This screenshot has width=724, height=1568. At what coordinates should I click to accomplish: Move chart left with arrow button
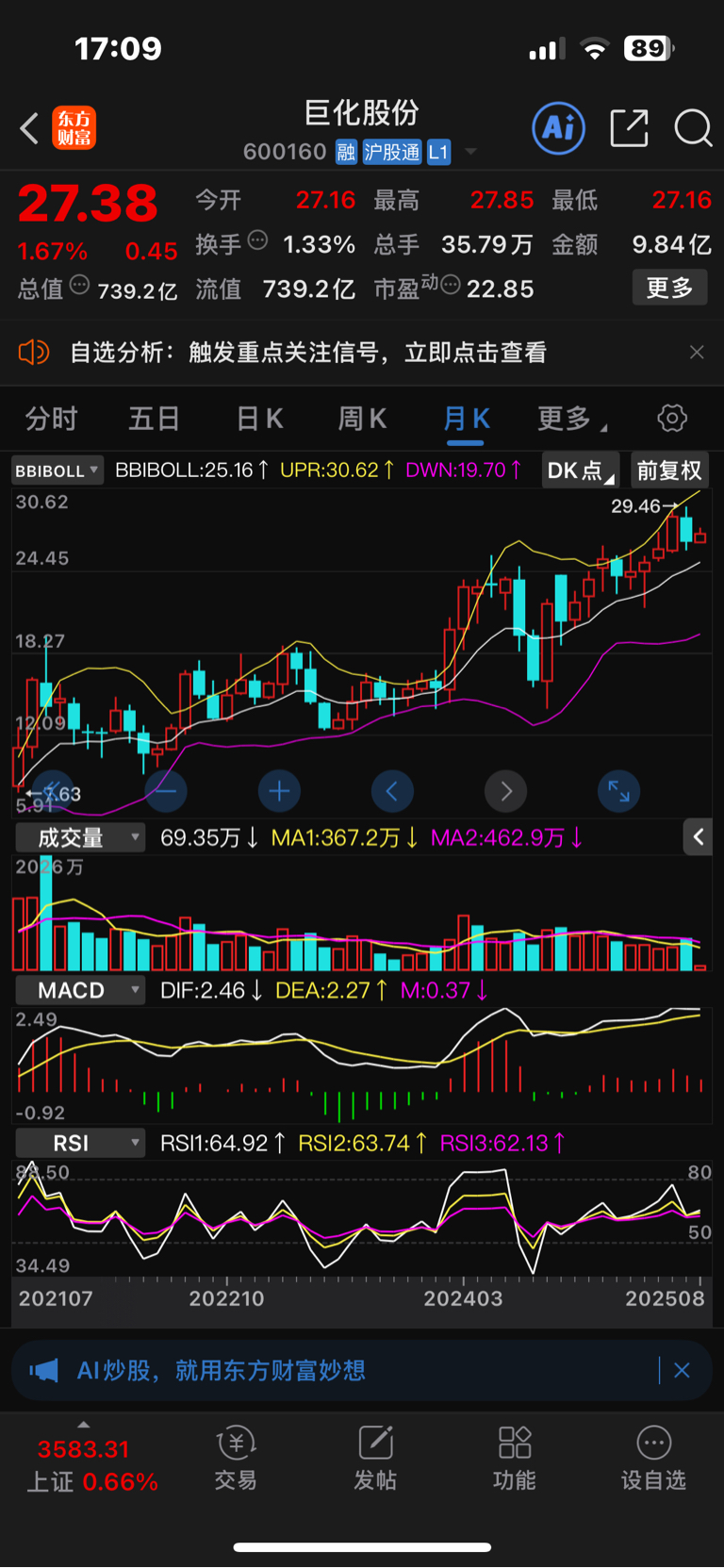click(x=392, y=790)
